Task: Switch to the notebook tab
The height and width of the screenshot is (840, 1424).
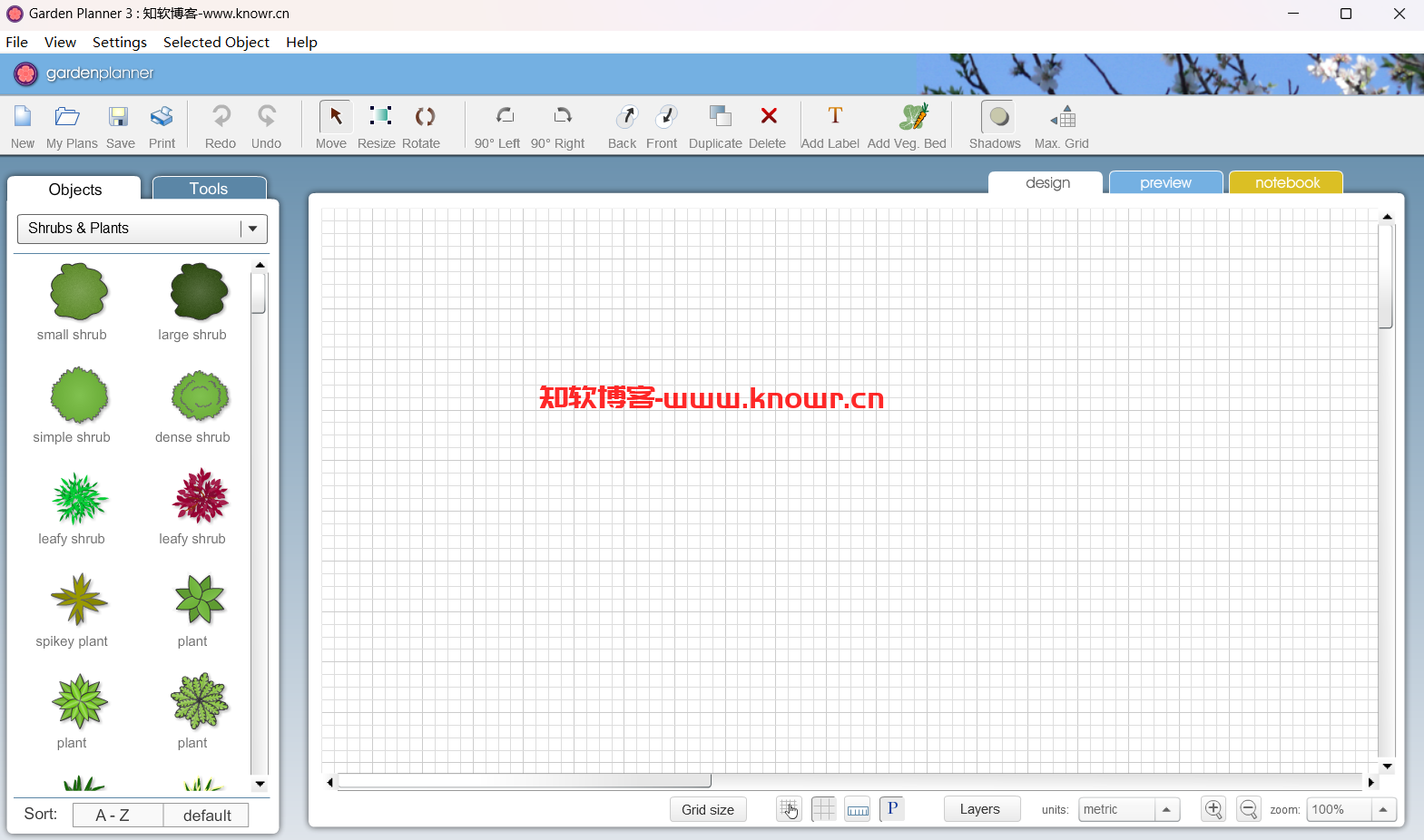Action: point(1287,182)
